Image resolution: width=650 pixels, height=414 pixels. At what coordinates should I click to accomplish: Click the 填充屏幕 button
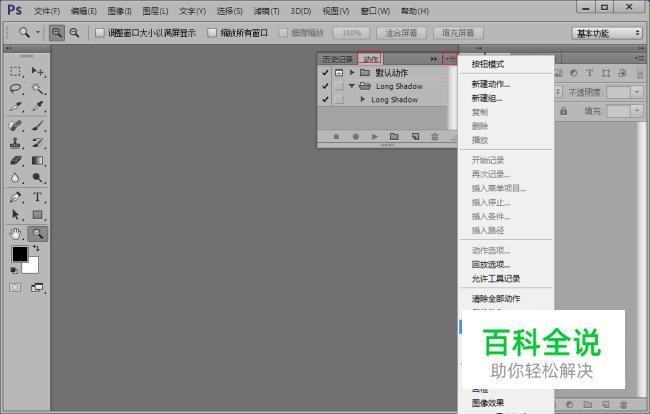[x=458, y=33]
